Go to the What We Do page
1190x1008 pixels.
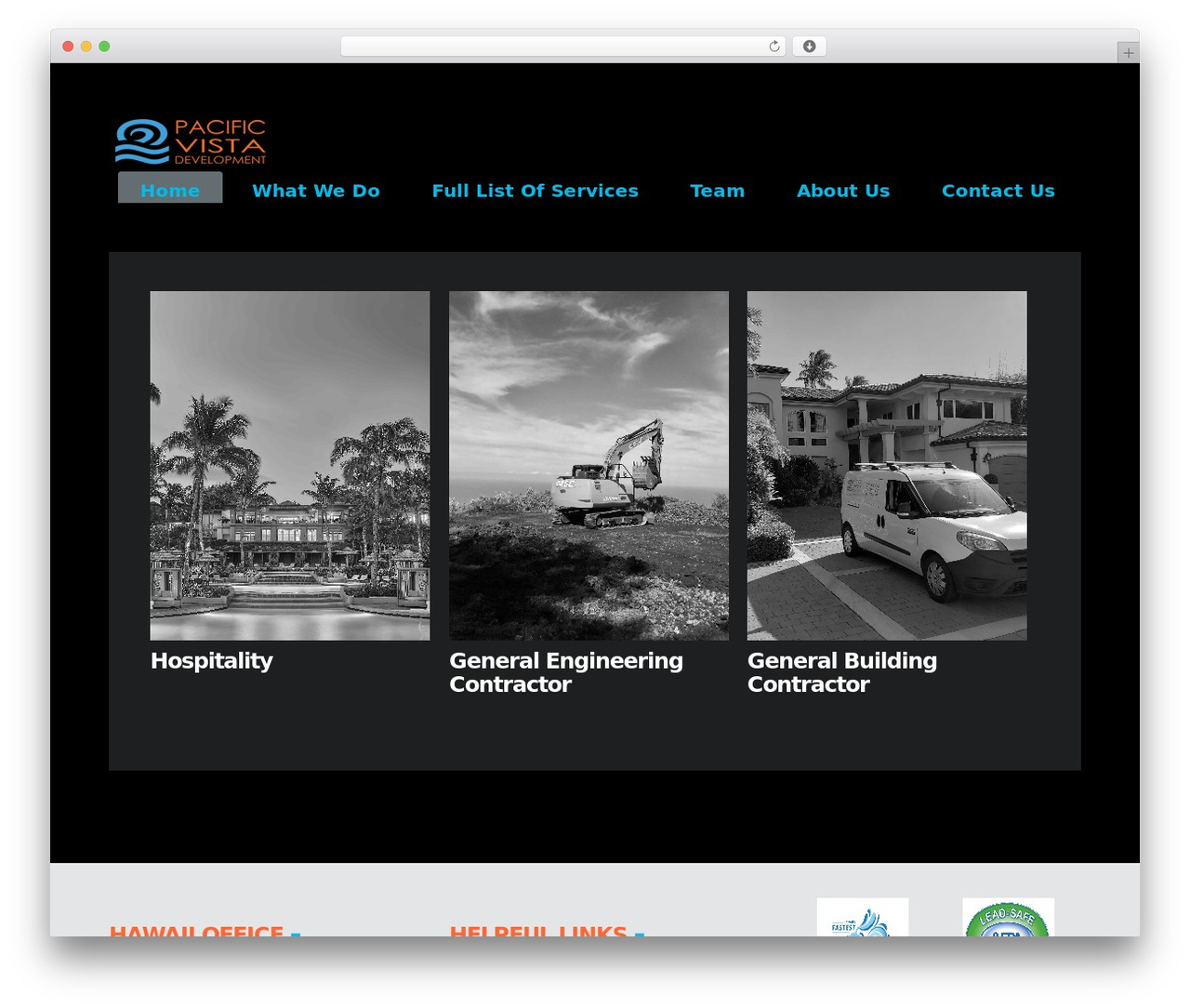(x=316, y=191)
